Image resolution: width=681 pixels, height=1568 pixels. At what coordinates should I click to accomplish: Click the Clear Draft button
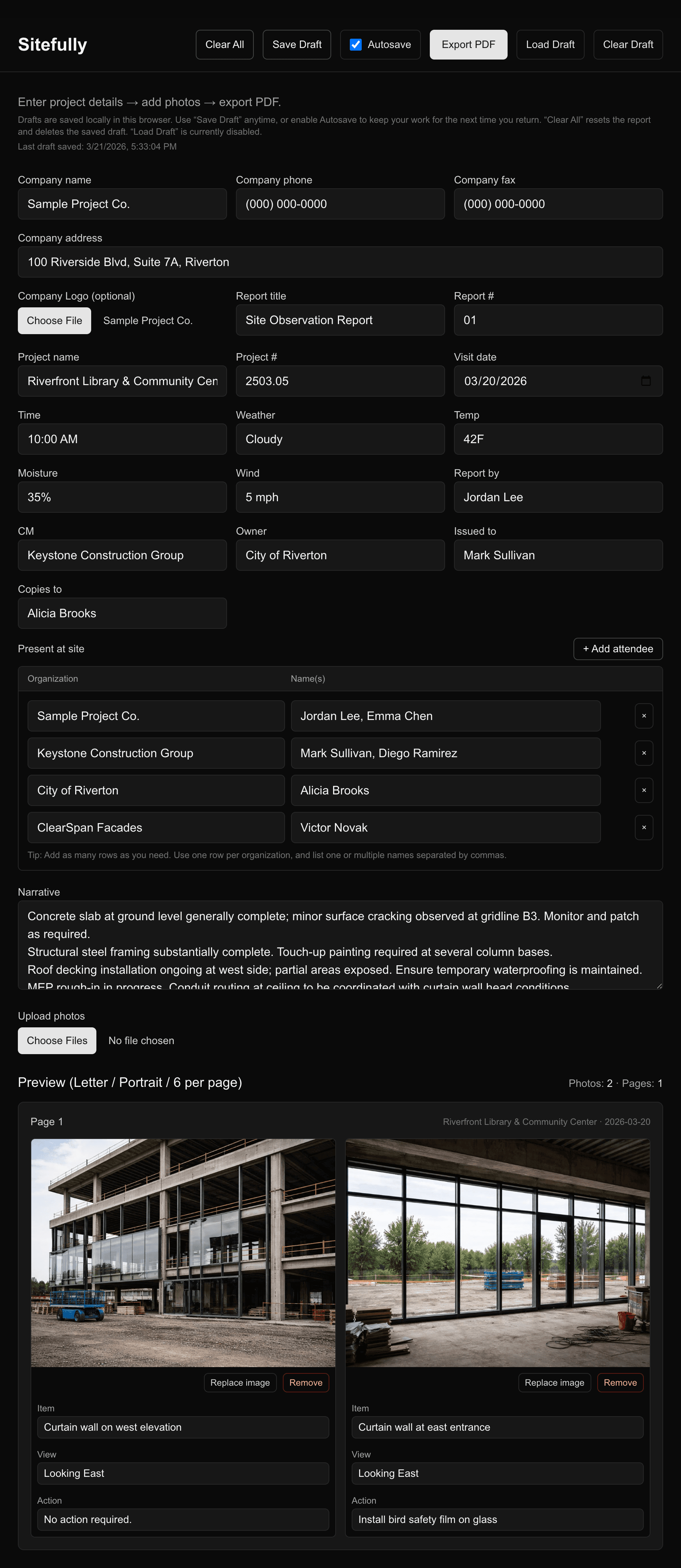coord(628,44)
